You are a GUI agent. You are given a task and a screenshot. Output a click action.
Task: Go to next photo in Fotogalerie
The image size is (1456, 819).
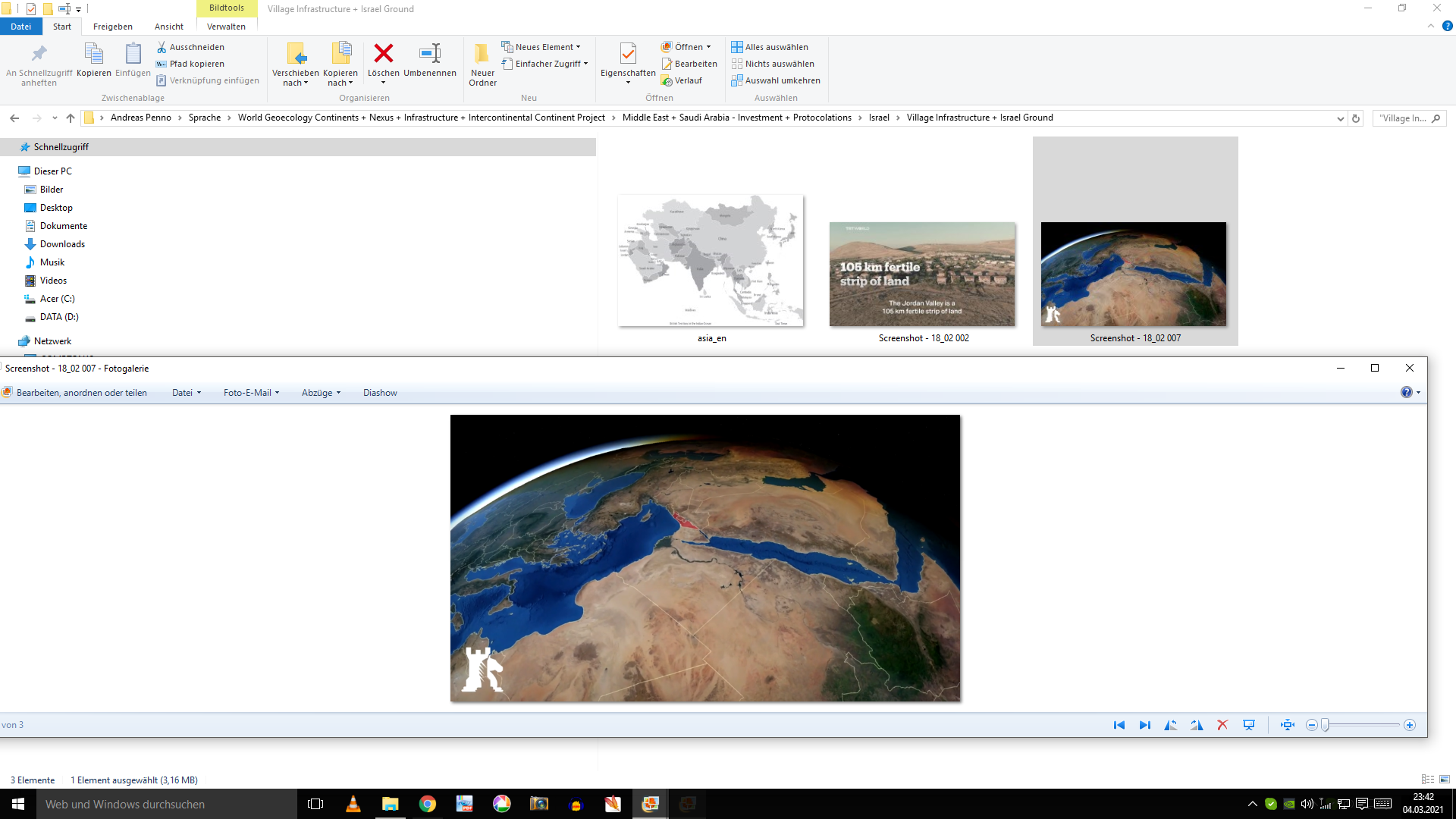pyautogui.click(x=1145, y=725)
